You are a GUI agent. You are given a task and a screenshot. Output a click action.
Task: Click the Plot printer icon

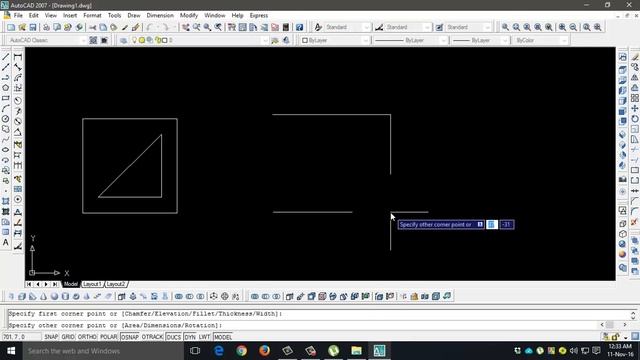coord(46,27)
